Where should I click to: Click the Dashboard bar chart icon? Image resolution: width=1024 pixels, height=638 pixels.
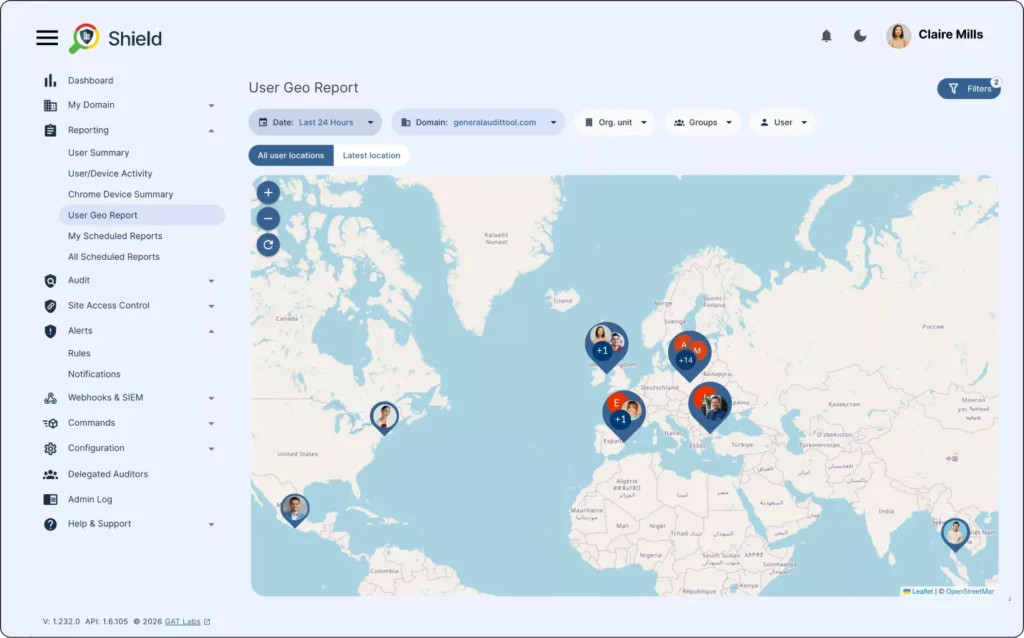(x=51, y=80)
